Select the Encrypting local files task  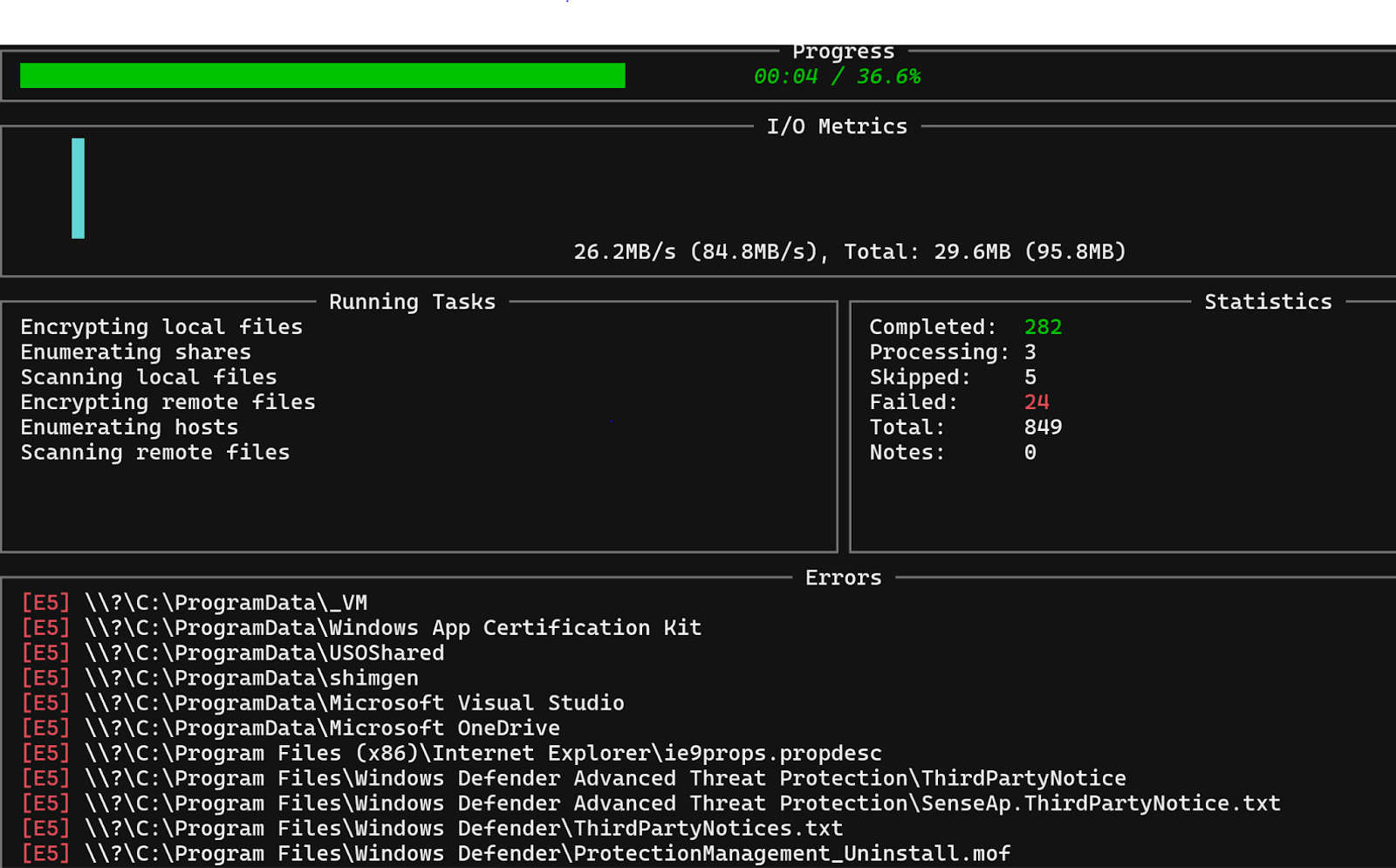161,326
